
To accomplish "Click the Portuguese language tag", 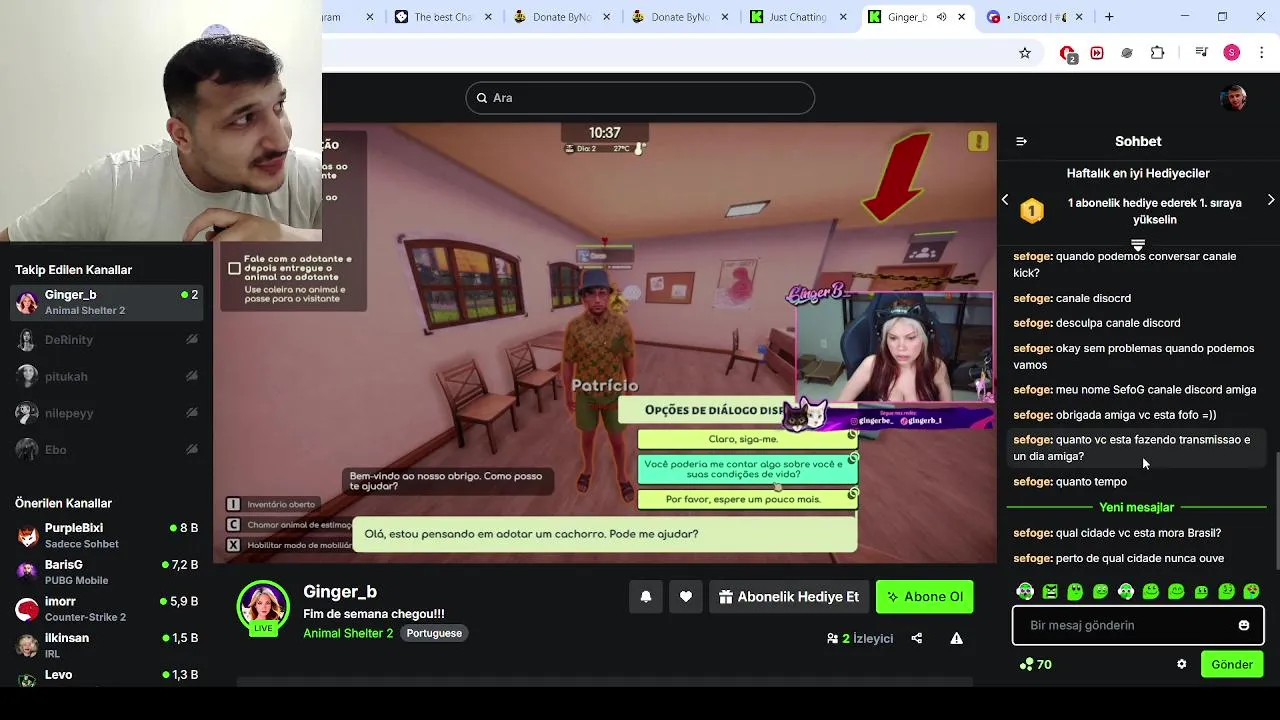I will coord(434,633).
